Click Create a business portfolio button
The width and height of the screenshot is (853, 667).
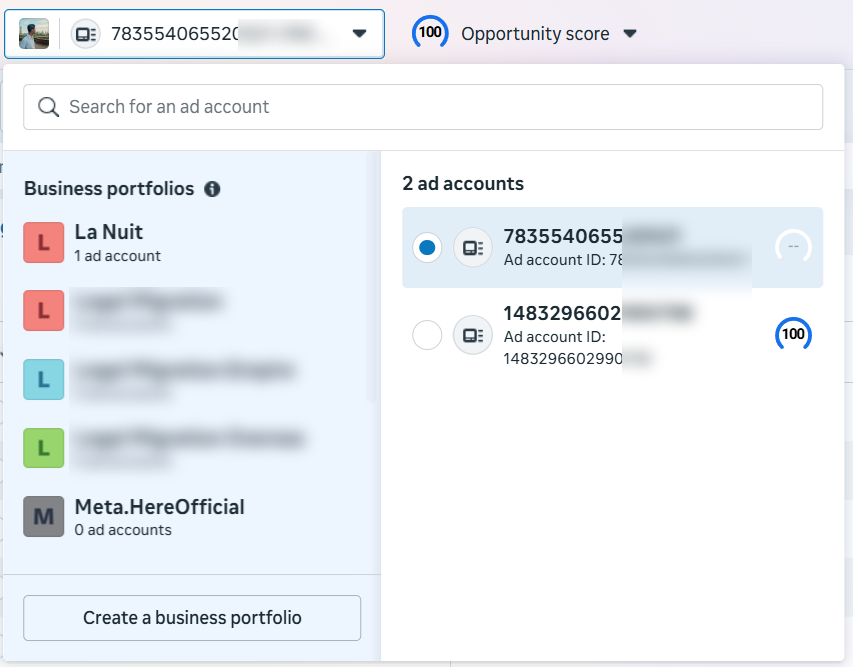(x=192, y=618)
